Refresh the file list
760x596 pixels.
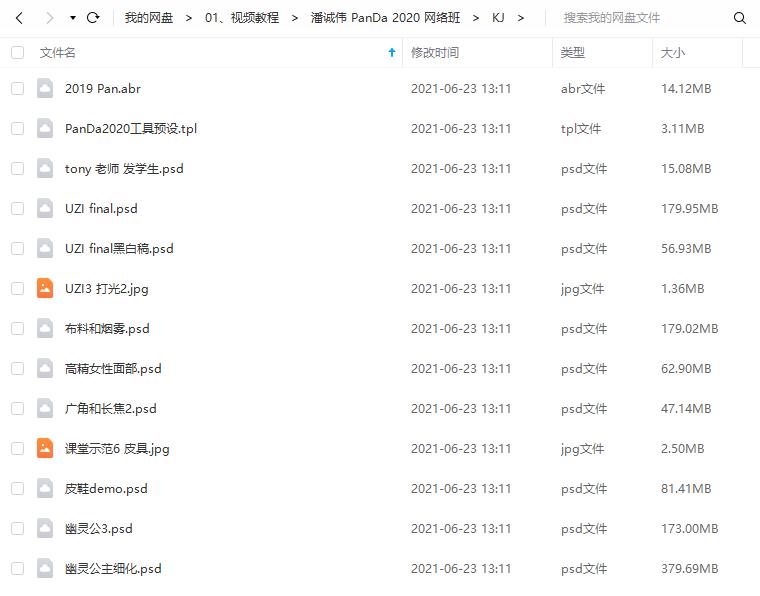93,18
